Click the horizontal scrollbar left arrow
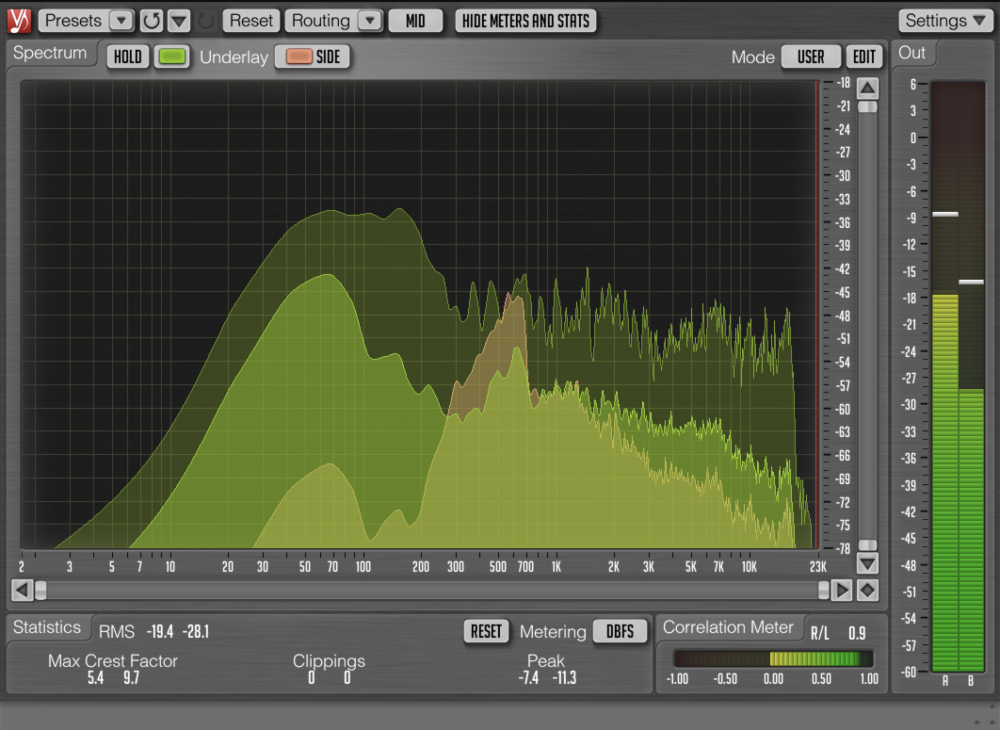Viewport: 1000px width, 730px height. tap(21, 590)
